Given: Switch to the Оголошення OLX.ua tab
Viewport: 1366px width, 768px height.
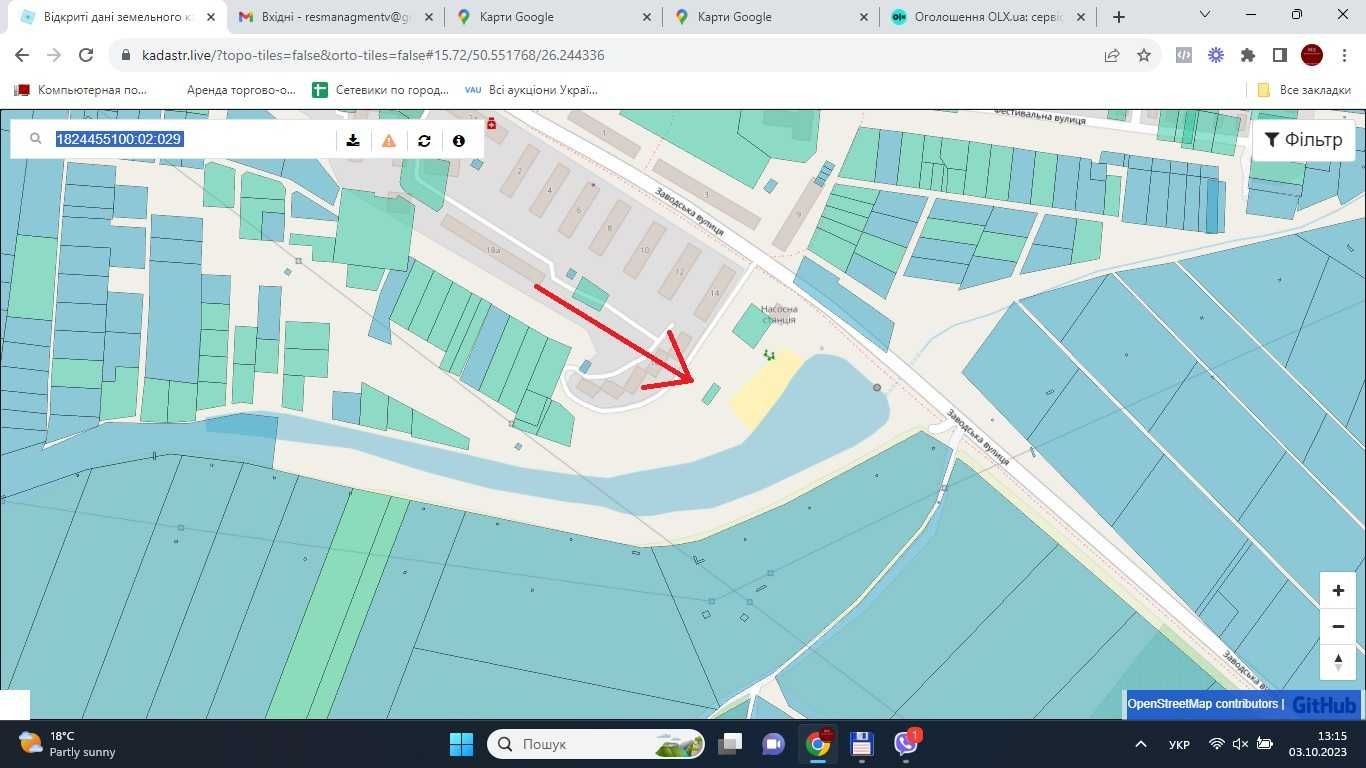Looking at the screenshot, I should point(980,17).
